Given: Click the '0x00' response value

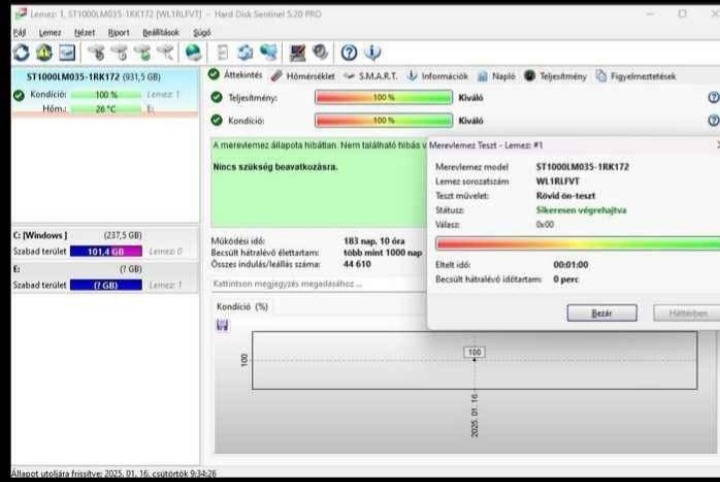Looking at the screenshot, I should (545, 224).
